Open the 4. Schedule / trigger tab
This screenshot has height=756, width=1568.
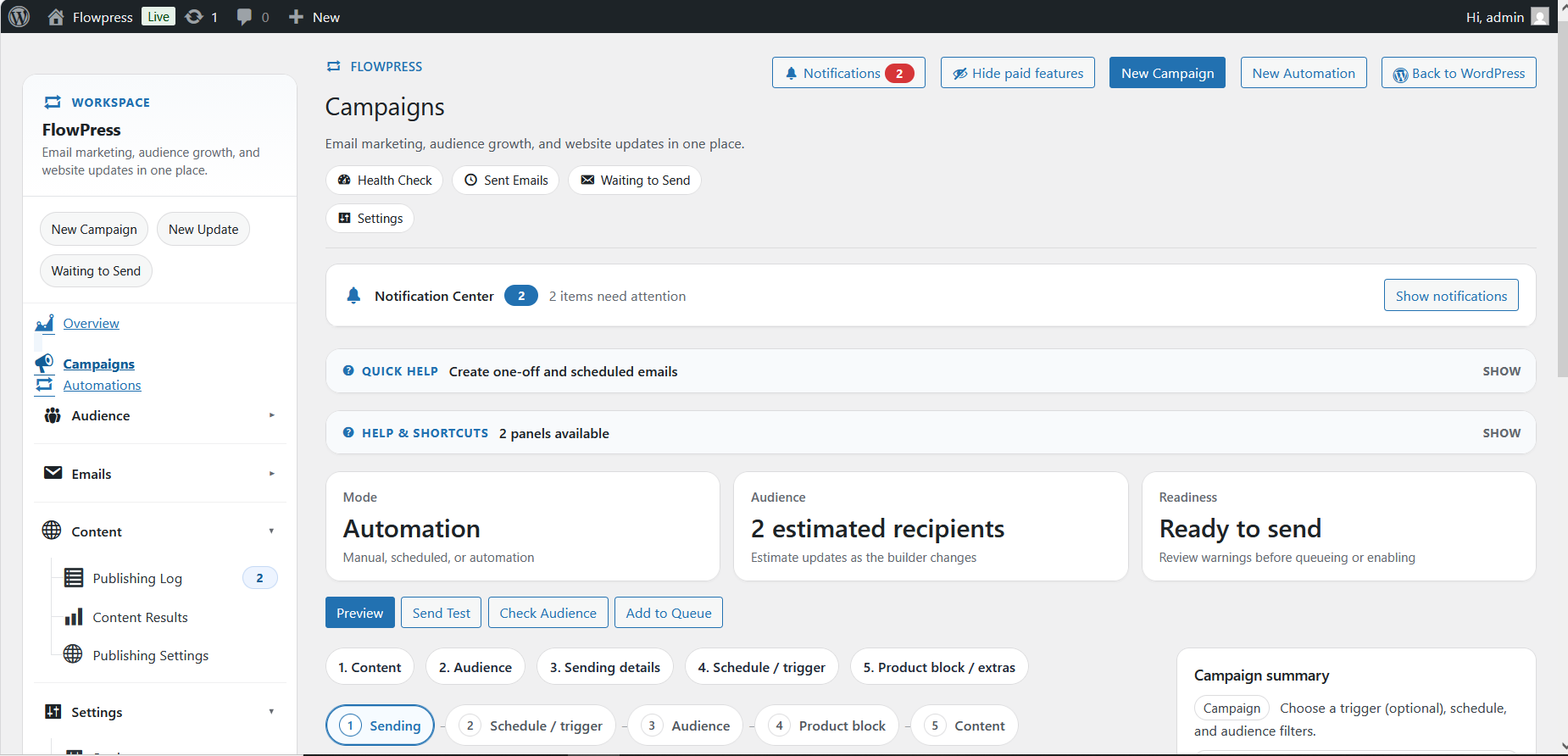pyautogui.click(x=761, y=667)
